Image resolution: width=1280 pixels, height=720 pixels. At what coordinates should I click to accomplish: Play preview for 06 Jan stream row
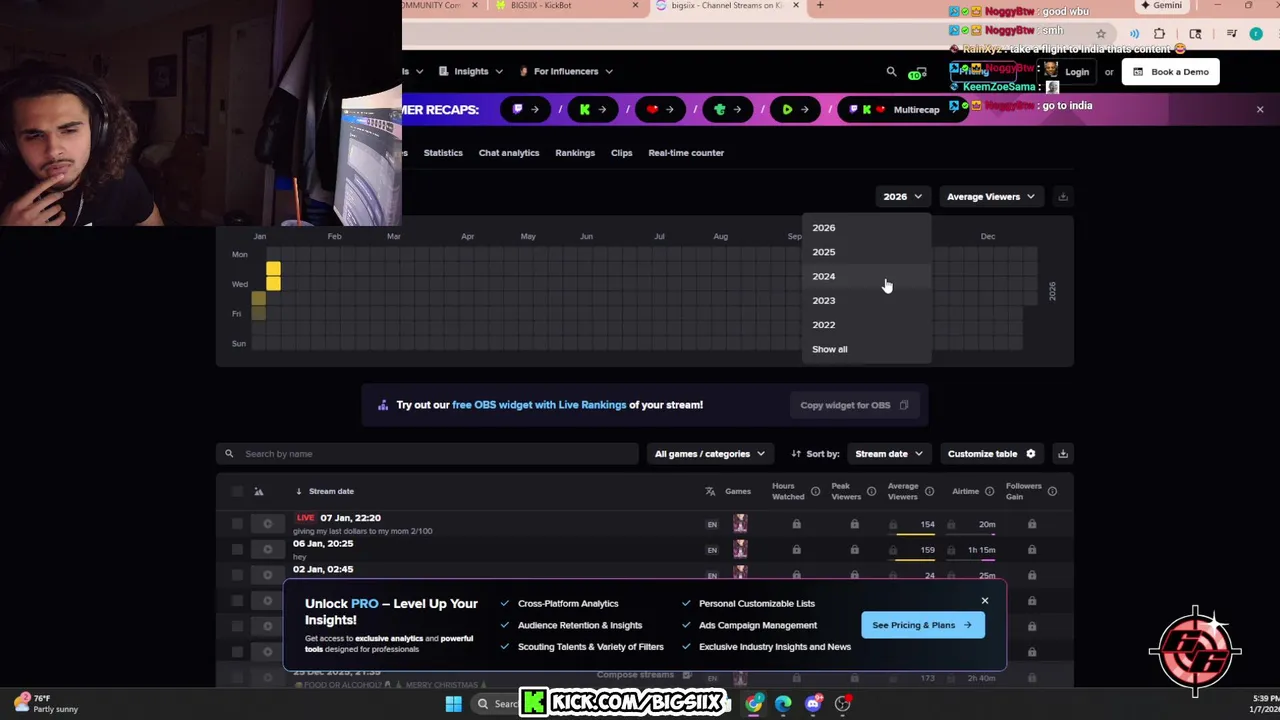pos(267,550)
